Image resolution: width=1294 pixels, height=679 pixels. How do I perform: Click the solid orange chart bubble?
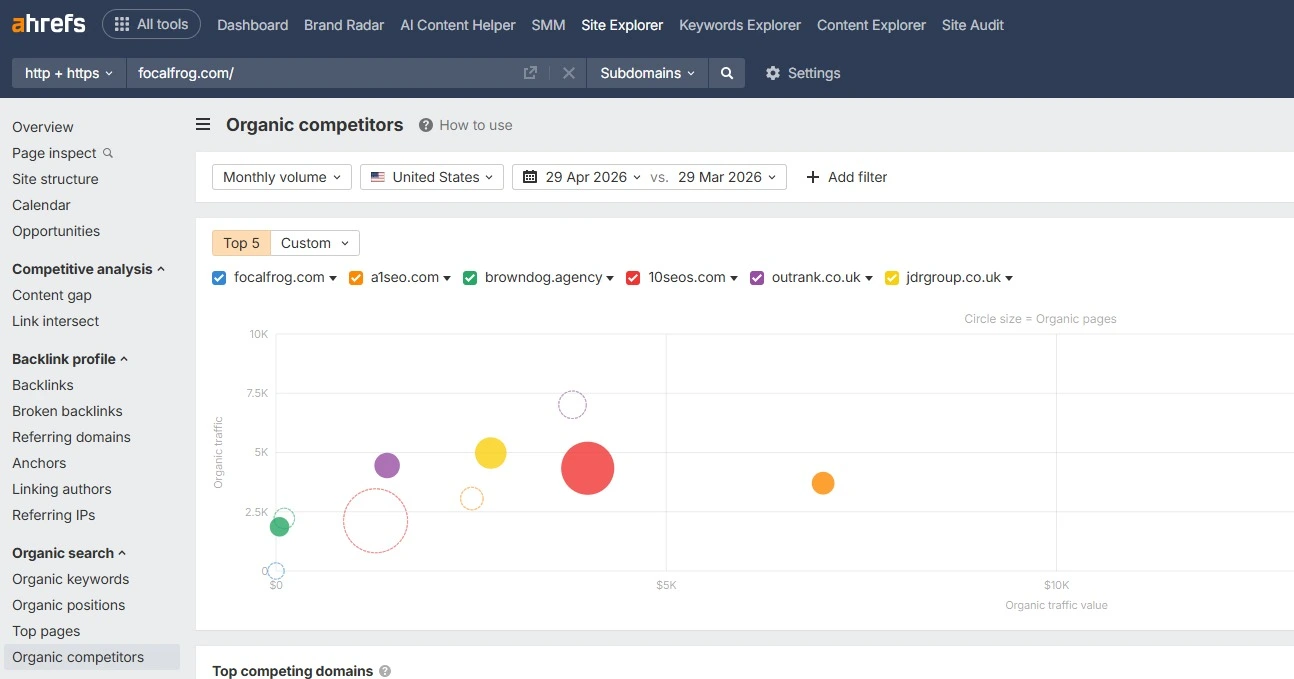pyautogui.click(x=823, y=483)
